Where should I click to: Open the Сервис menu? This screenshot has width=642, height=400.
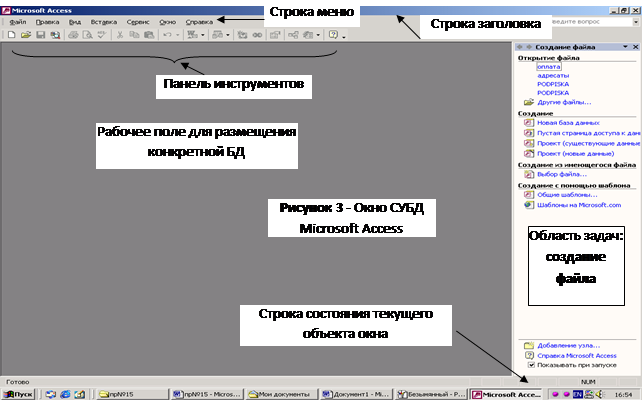pos(138,22)
